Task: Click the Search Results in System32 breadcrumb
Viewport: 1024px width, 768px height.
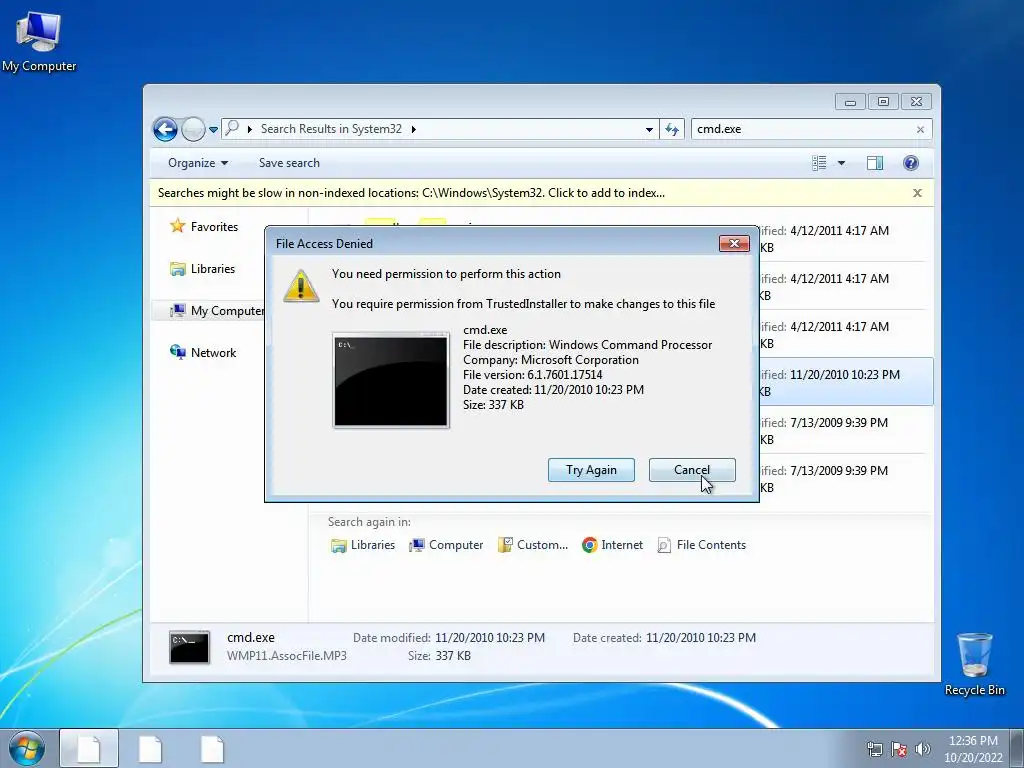Action: [331, 129]
